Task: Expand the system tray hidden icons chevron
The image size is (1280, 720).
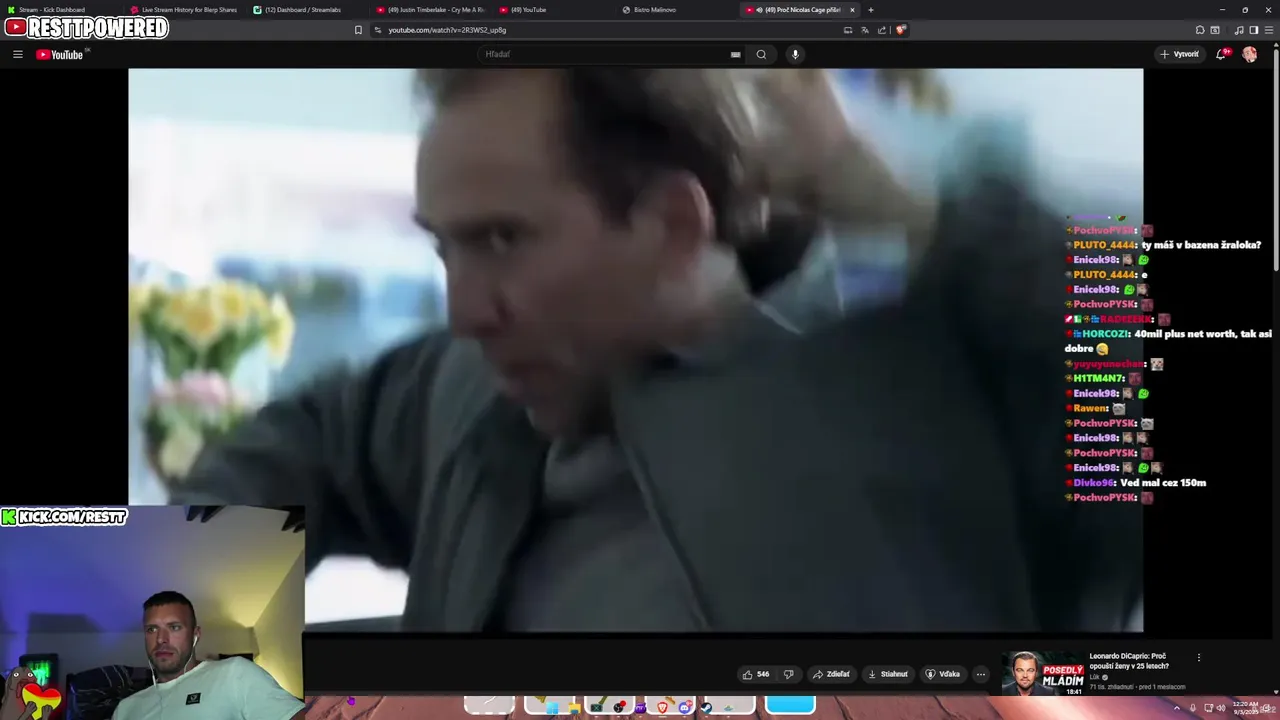Action: 1176,708
